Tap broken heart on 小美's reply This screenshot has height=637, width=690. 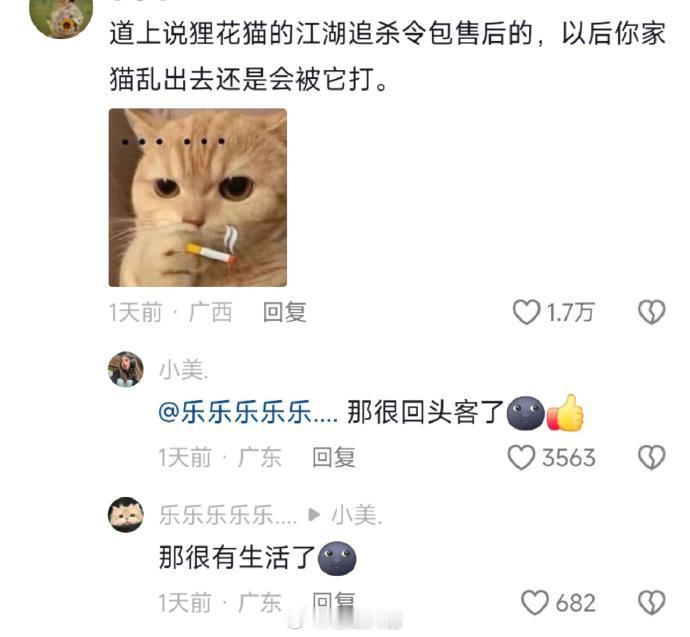652,458
